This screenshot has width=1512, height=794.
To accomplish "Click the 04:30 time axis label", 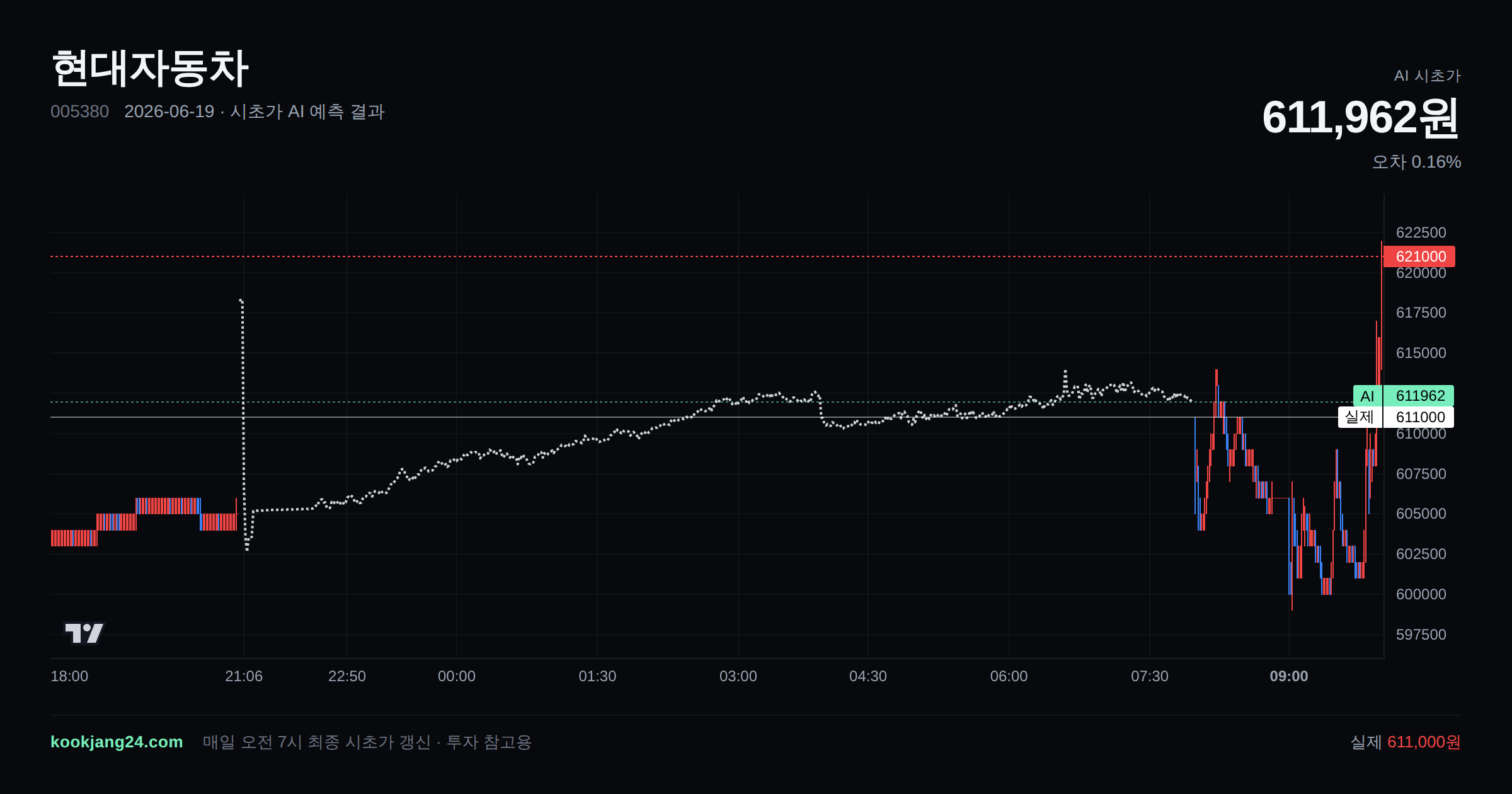I will pyautogui.click(x=868, y=676).
